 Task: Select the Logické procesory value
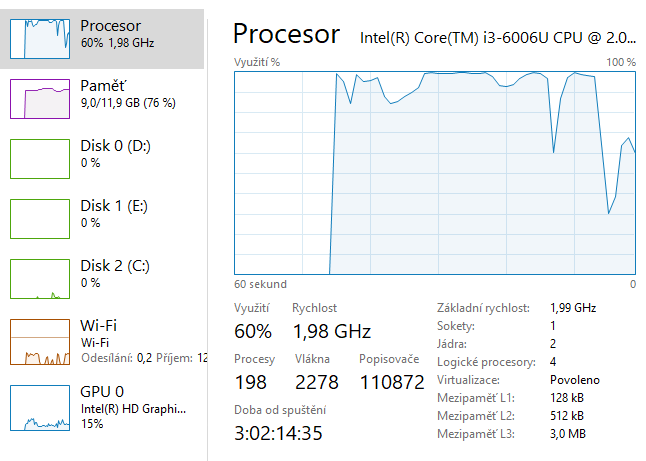pyautogui.click(x=553, y=362)
